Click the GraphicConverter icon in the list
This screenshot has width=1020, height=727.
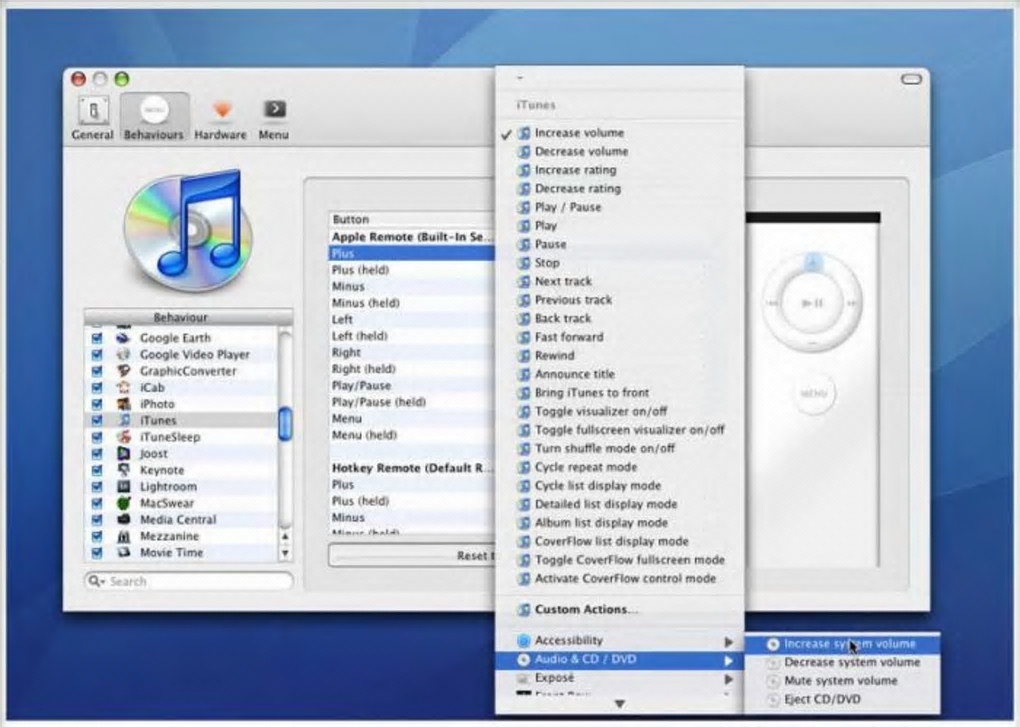[123, 371]
